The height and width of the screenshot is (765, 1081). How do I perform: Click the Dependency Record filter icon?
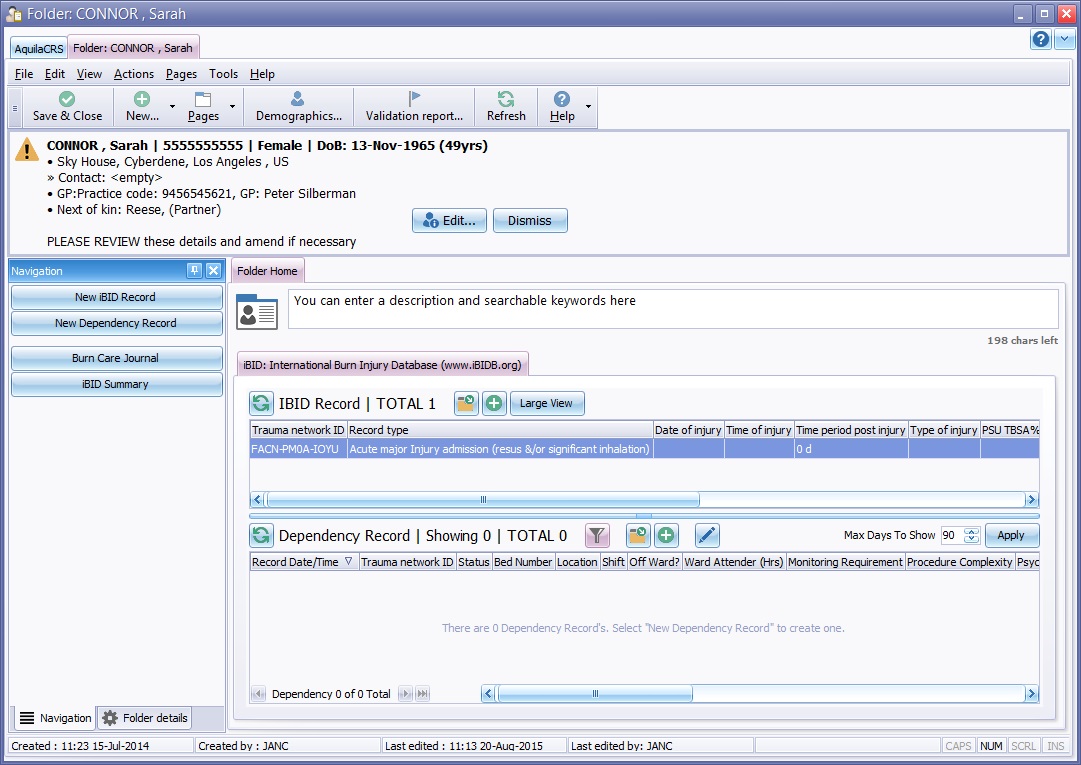point(597,535)
